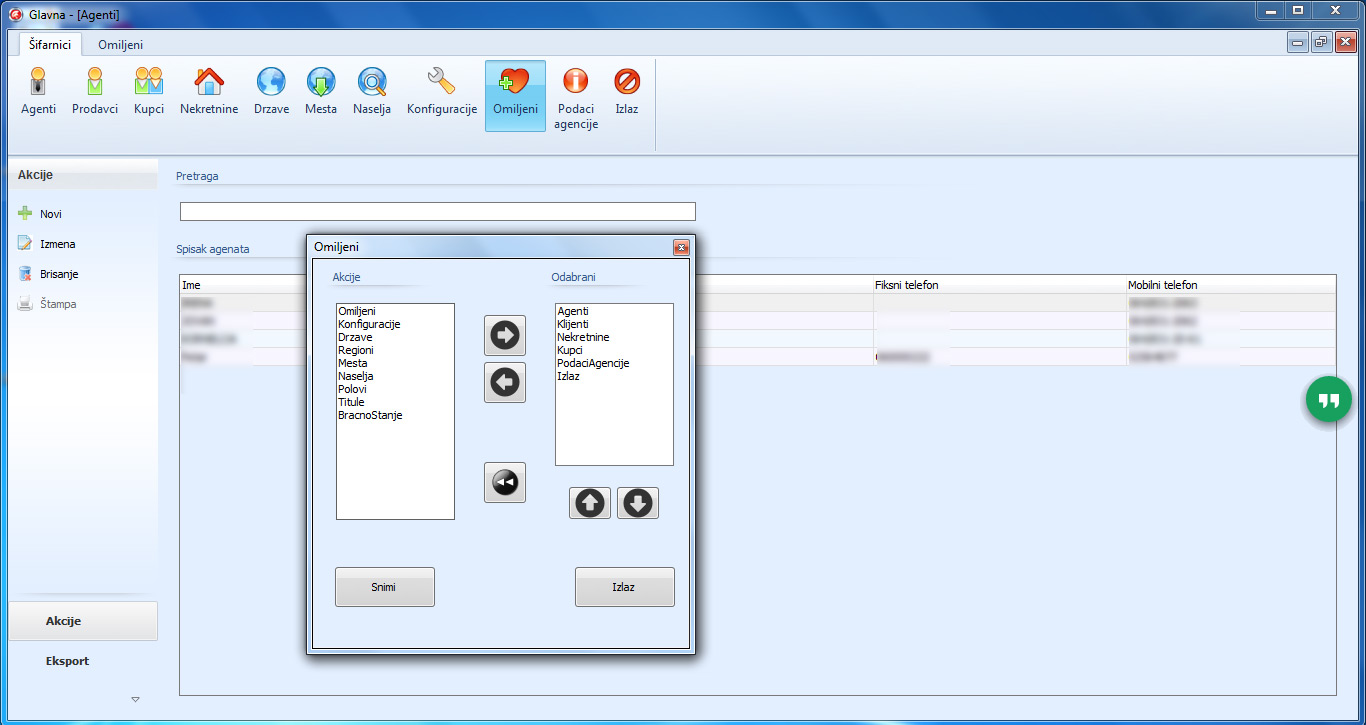The height and width of the screenshot is (725, 1366).
Task: Select Regioni in Akcije list
Action: pos(356,351)
